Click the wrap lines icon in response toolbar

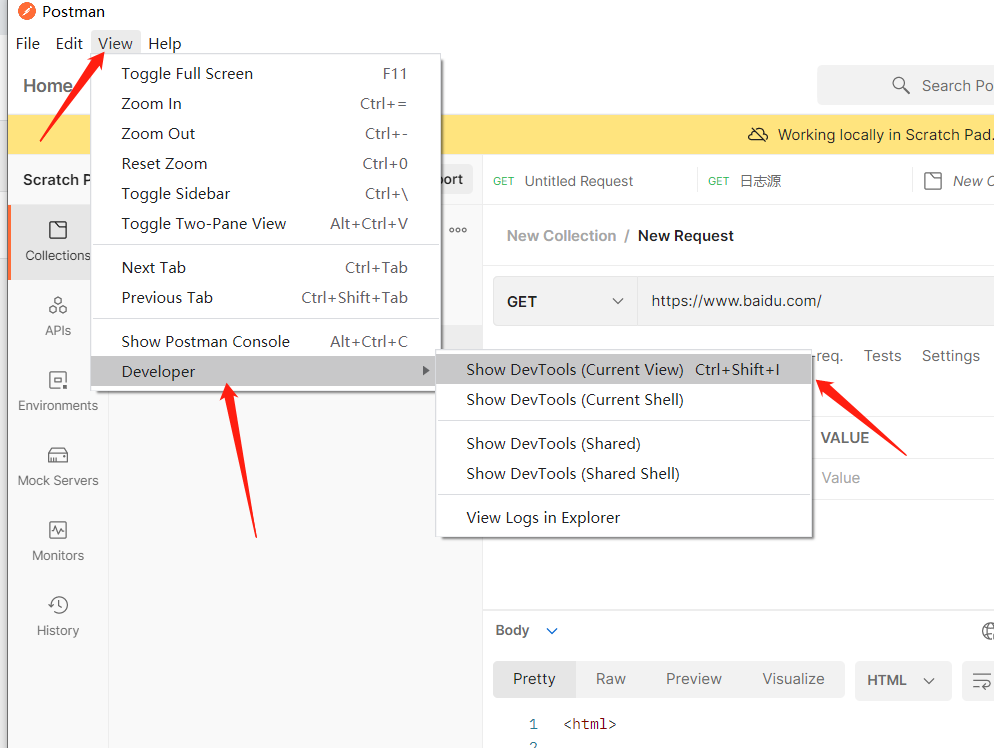pyautogui.click(x=981, y=681)
